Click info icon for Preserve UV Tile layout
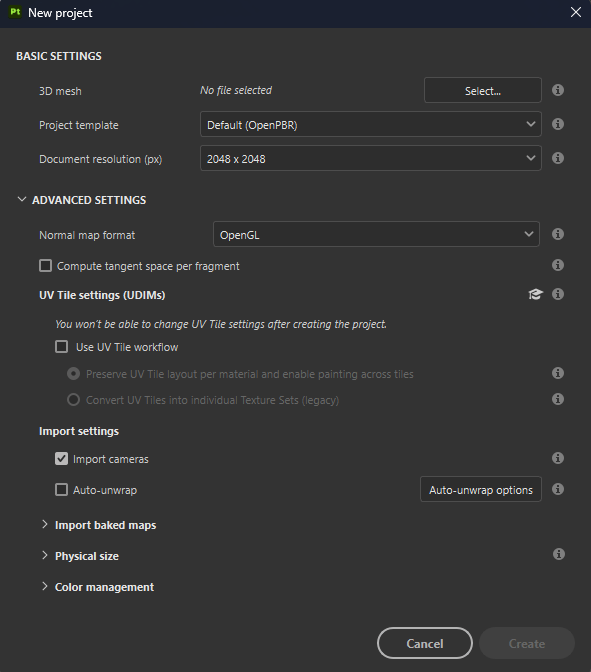Viewport: 591px width, 672px height. coord(558,373)
